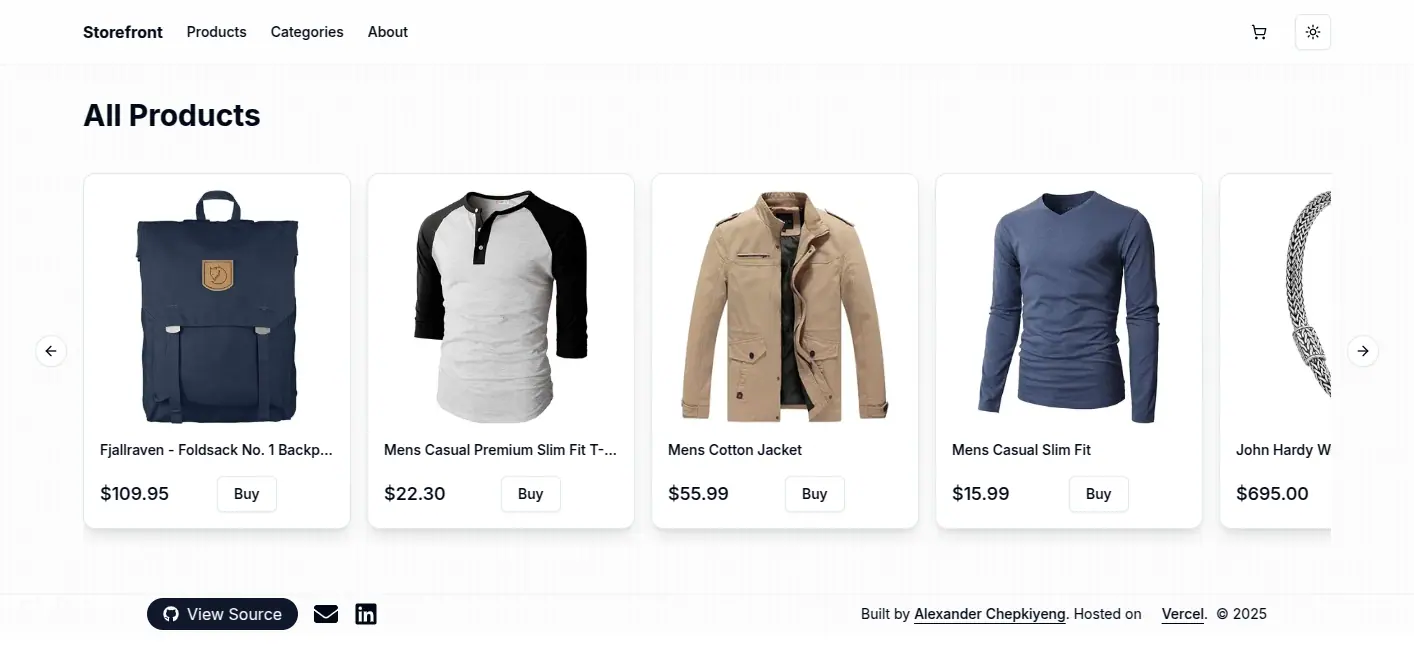Toggle the theme with the sun icon

point(1312,31)
